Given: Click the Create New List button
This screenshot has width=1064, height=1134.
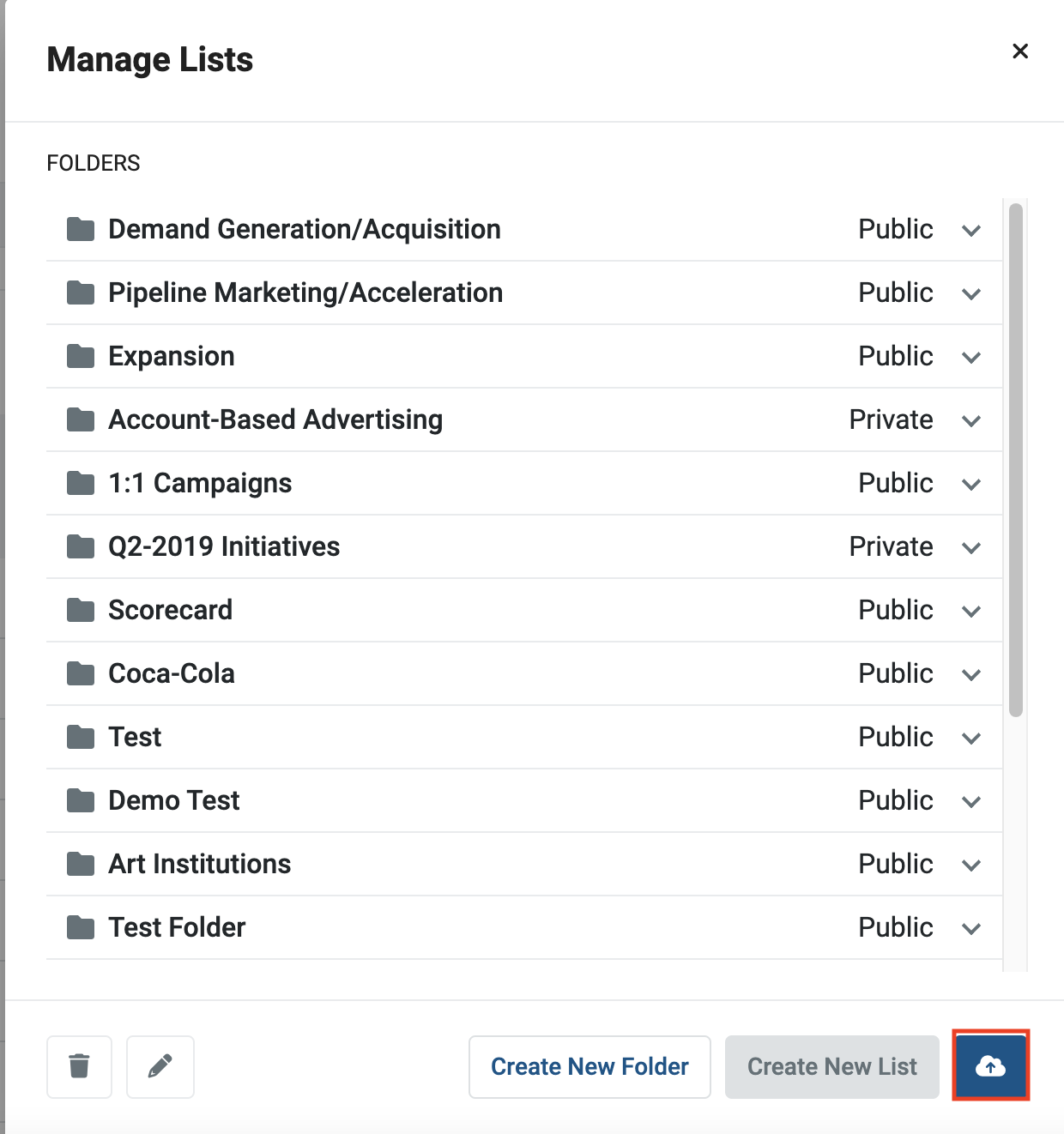Looking at the screenshot, I should click(x=832, y=1066).
